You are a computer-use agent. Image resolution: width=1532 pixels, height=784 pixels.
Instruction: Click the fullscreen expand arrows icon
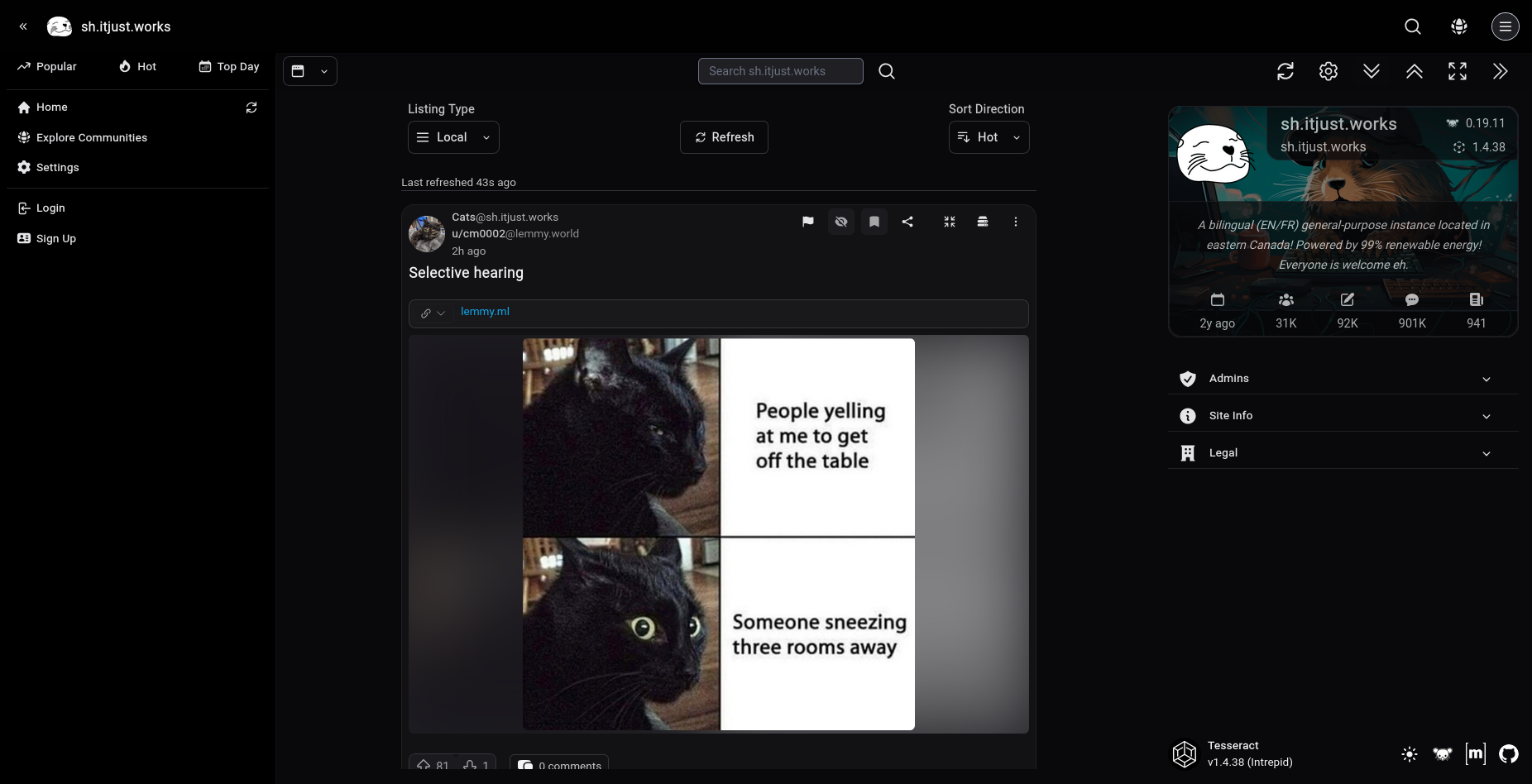click(x=1457, y=71)
